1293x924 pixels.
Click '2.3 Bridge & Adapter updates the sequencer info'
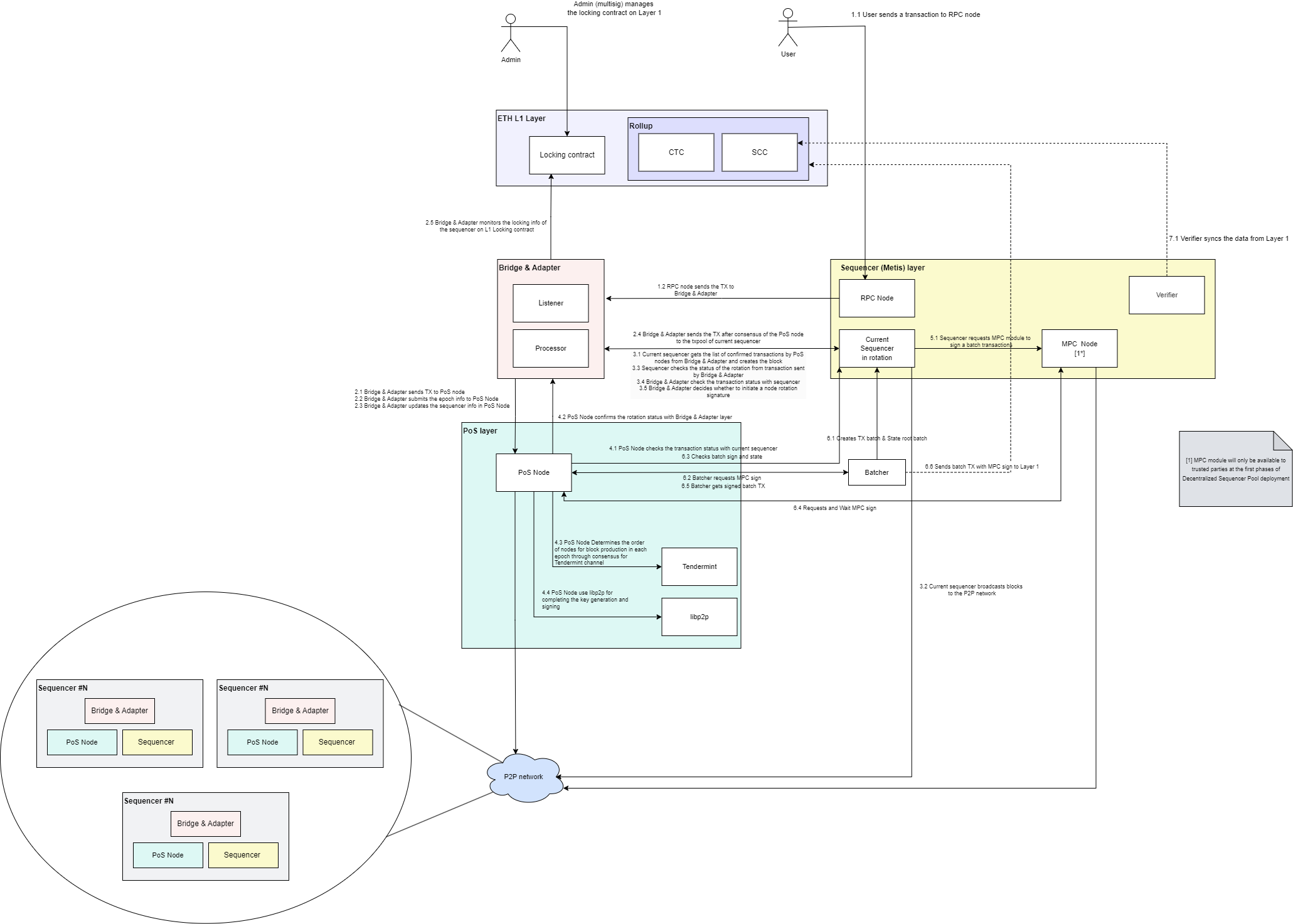(432, 406)
